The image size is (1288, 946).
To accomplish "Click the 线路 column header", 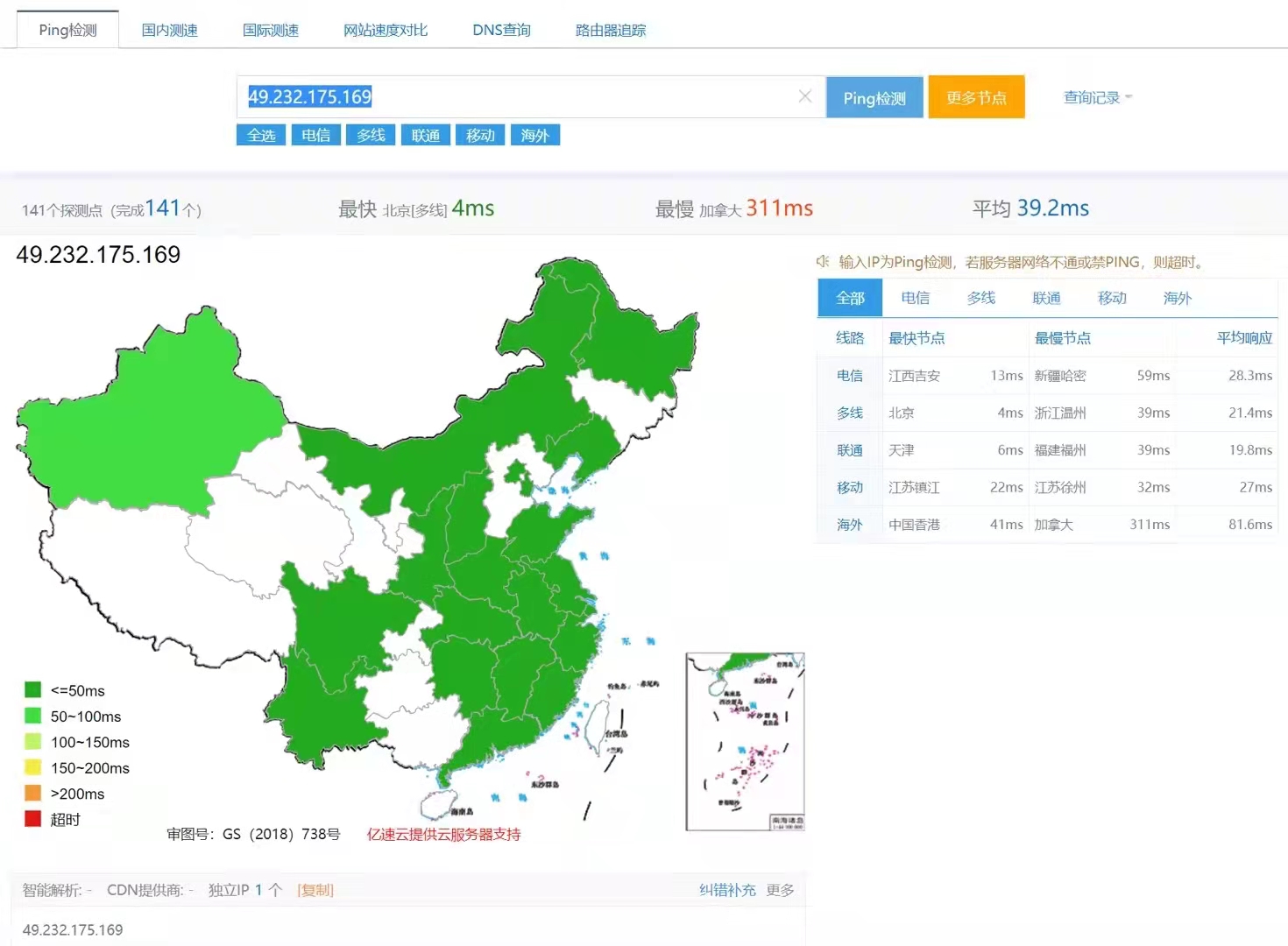I will [x=850, y=338].
